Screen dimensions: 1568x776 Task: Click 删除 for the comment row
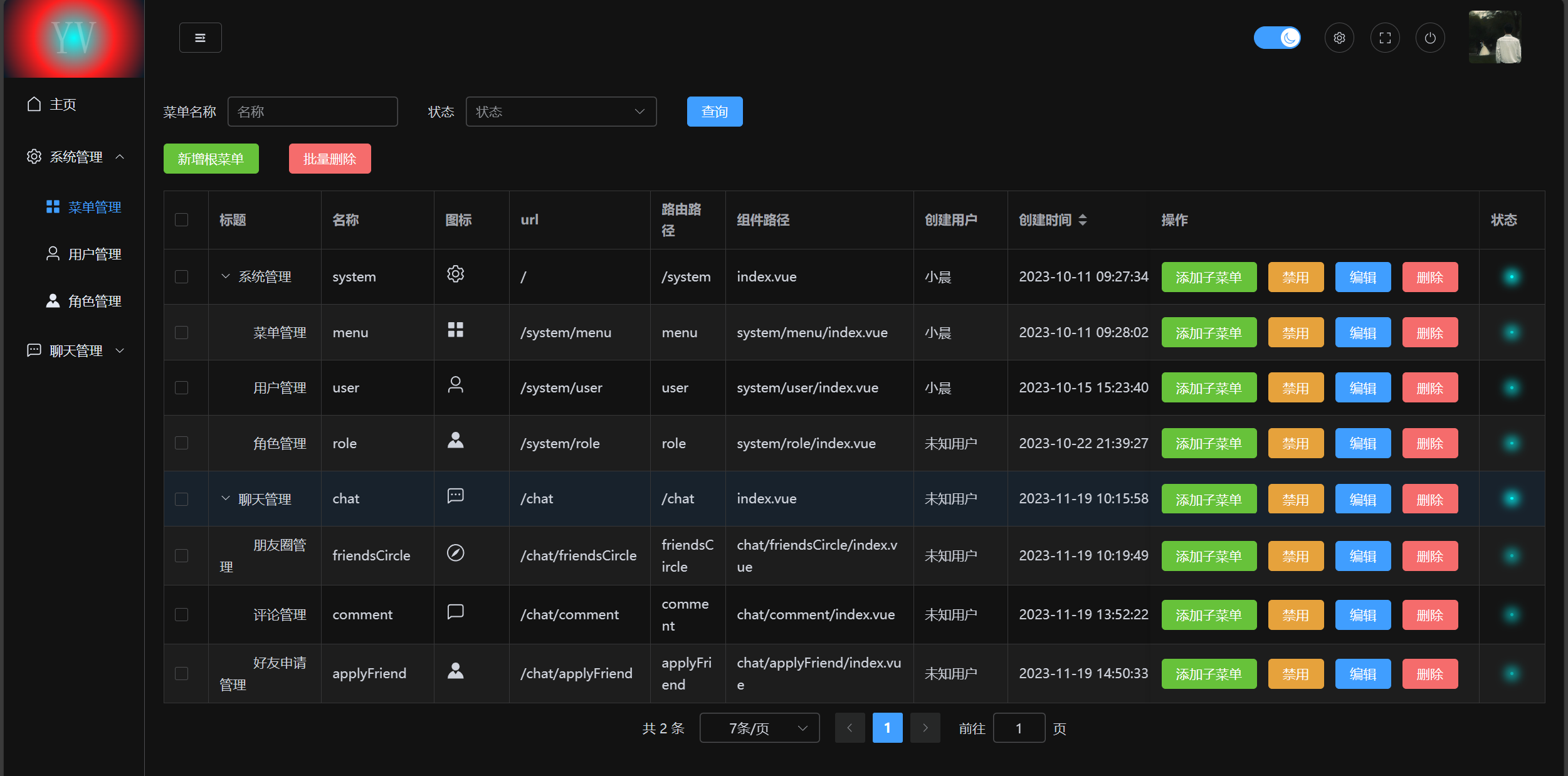point(1430,615)
